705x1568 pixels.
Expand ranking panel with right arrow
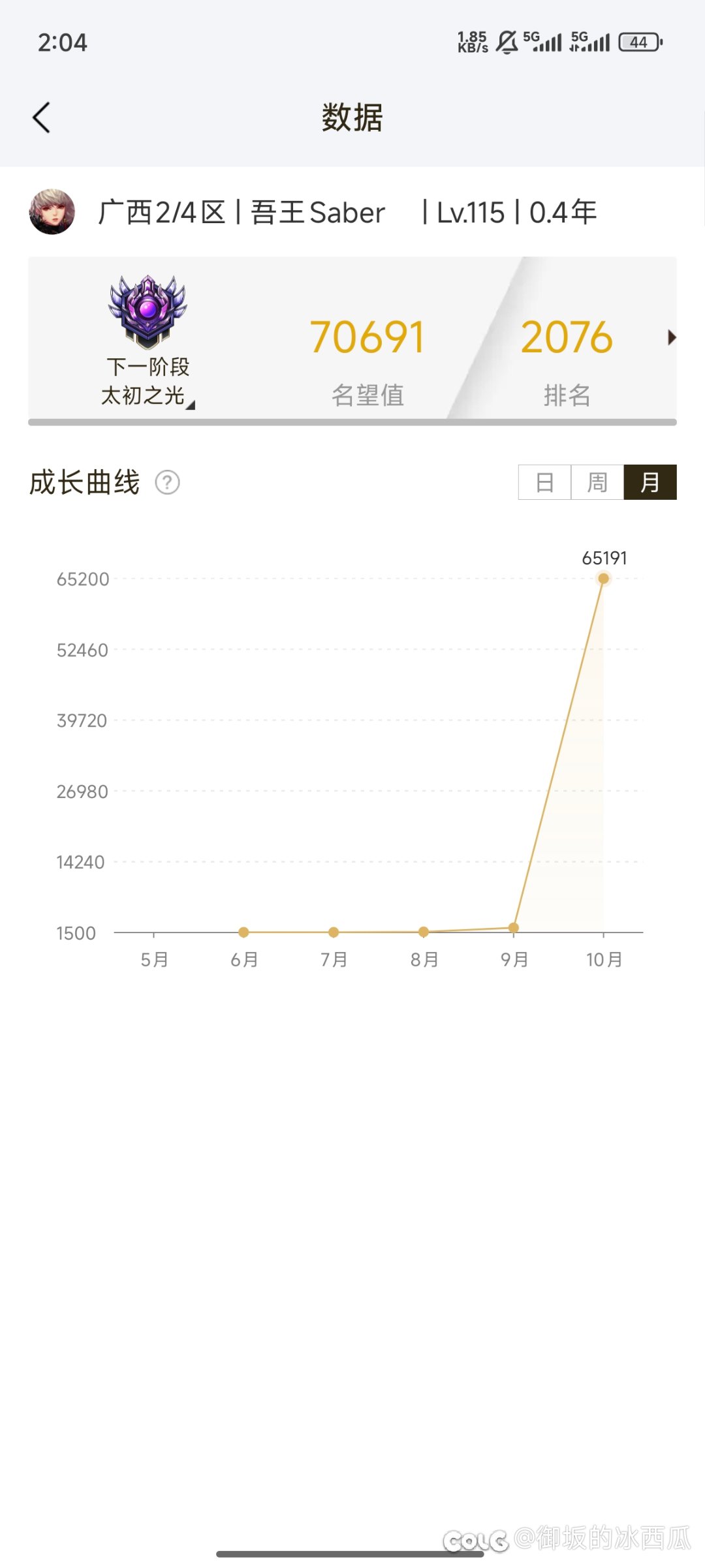point(672,337)
